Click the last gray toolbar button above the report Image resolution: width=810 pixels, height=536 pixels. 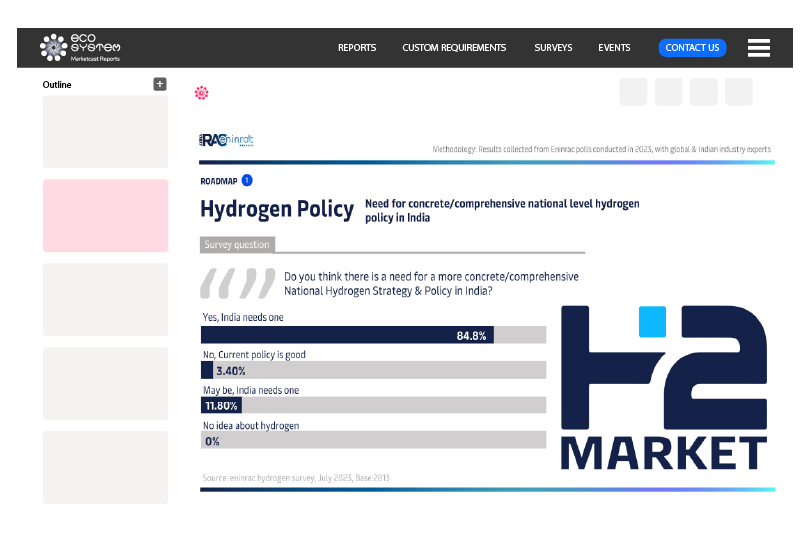tap(738, 92)
